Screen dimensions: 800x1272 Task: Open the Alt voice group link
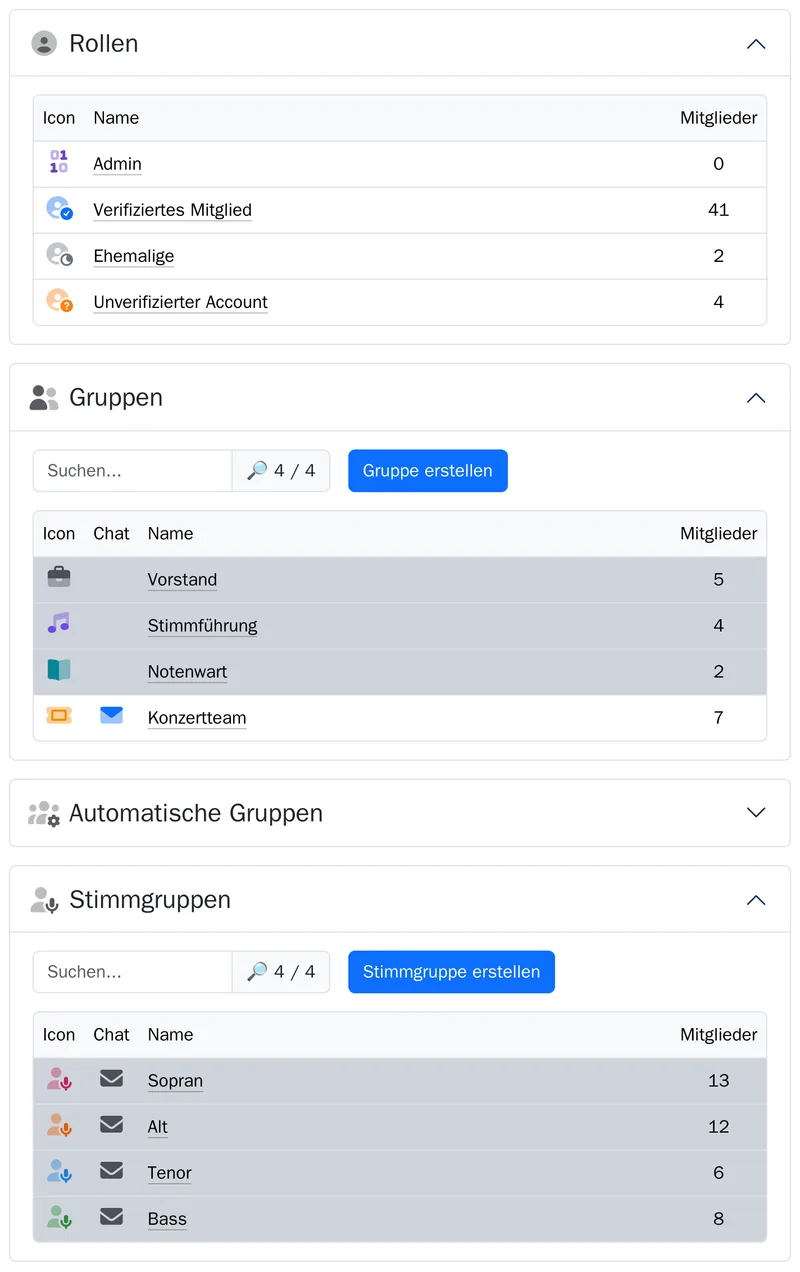157,1127
